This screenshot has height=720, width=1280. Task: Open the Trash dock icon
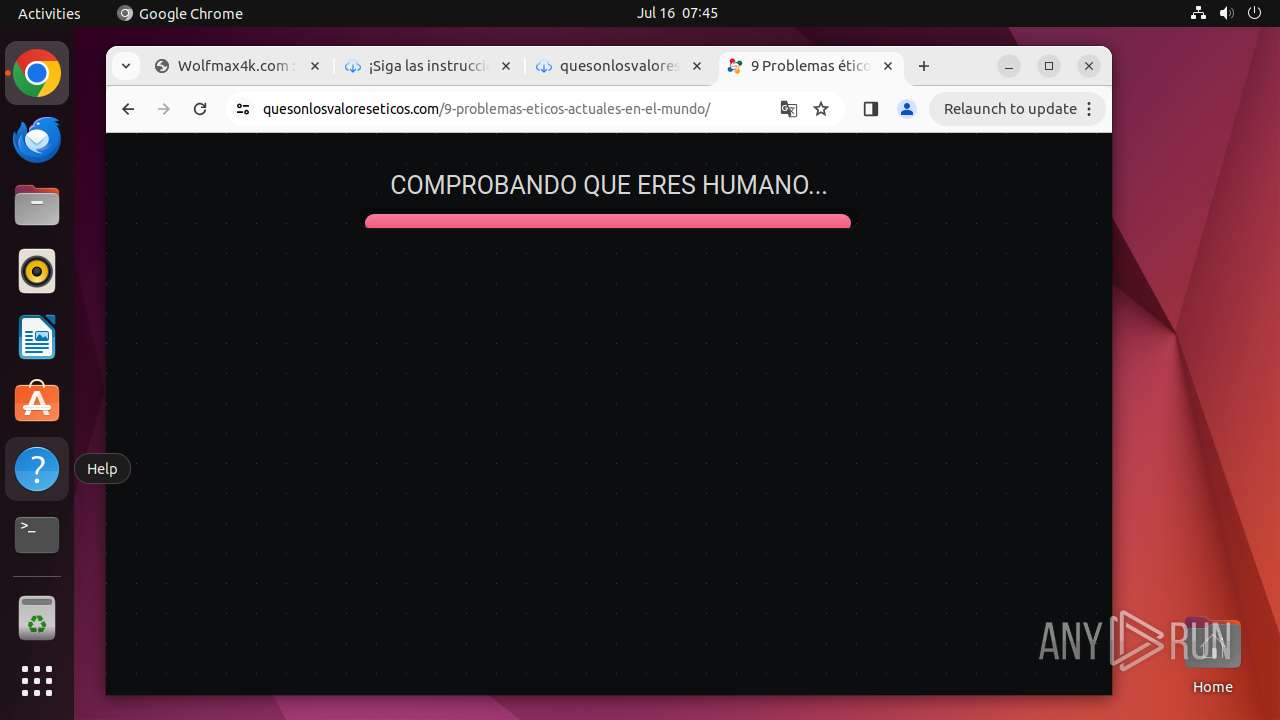pos(37,617)
